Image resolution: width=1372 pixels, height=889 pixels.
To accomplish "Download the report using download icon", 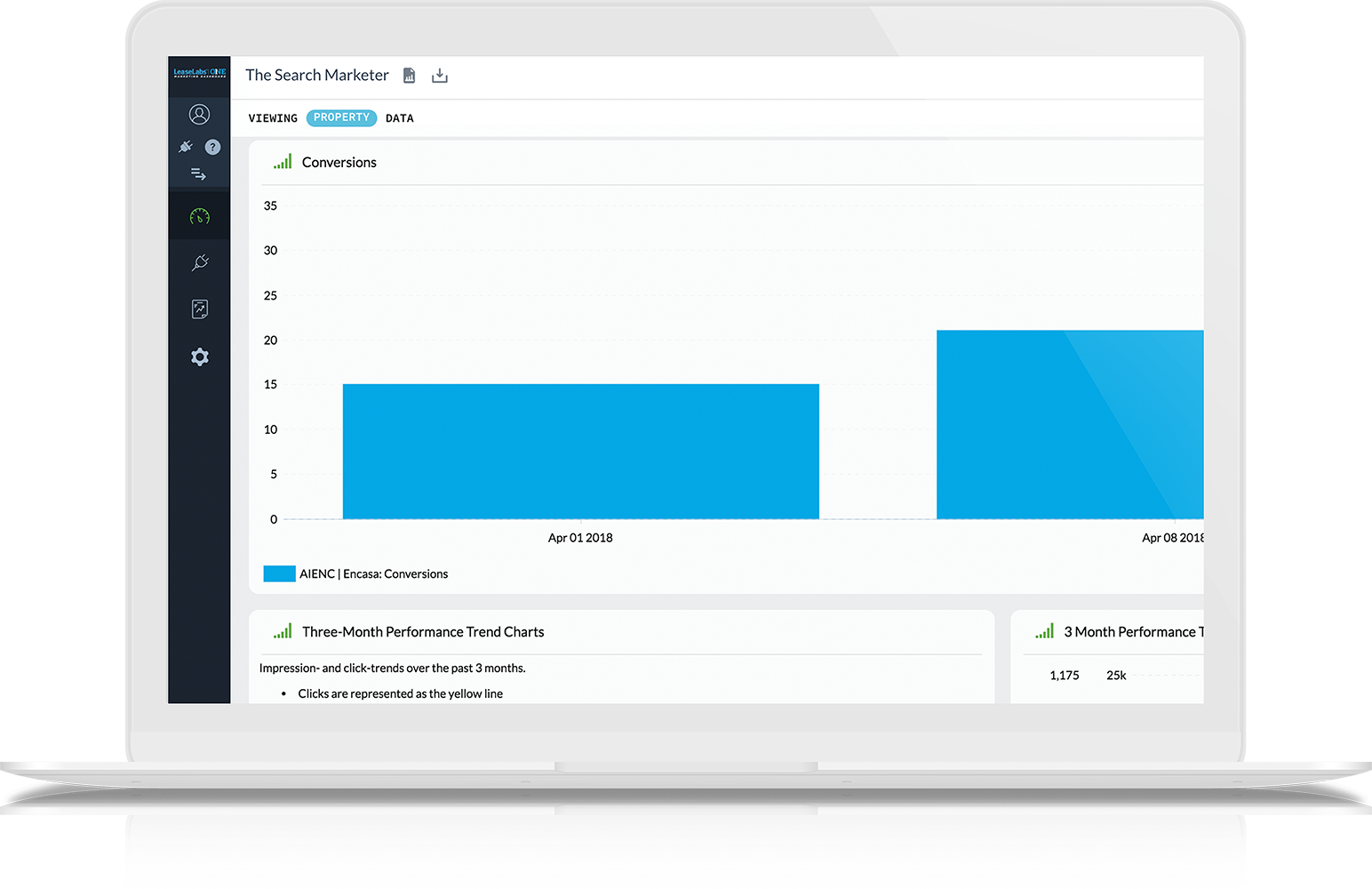I will (x=439, y=76).
